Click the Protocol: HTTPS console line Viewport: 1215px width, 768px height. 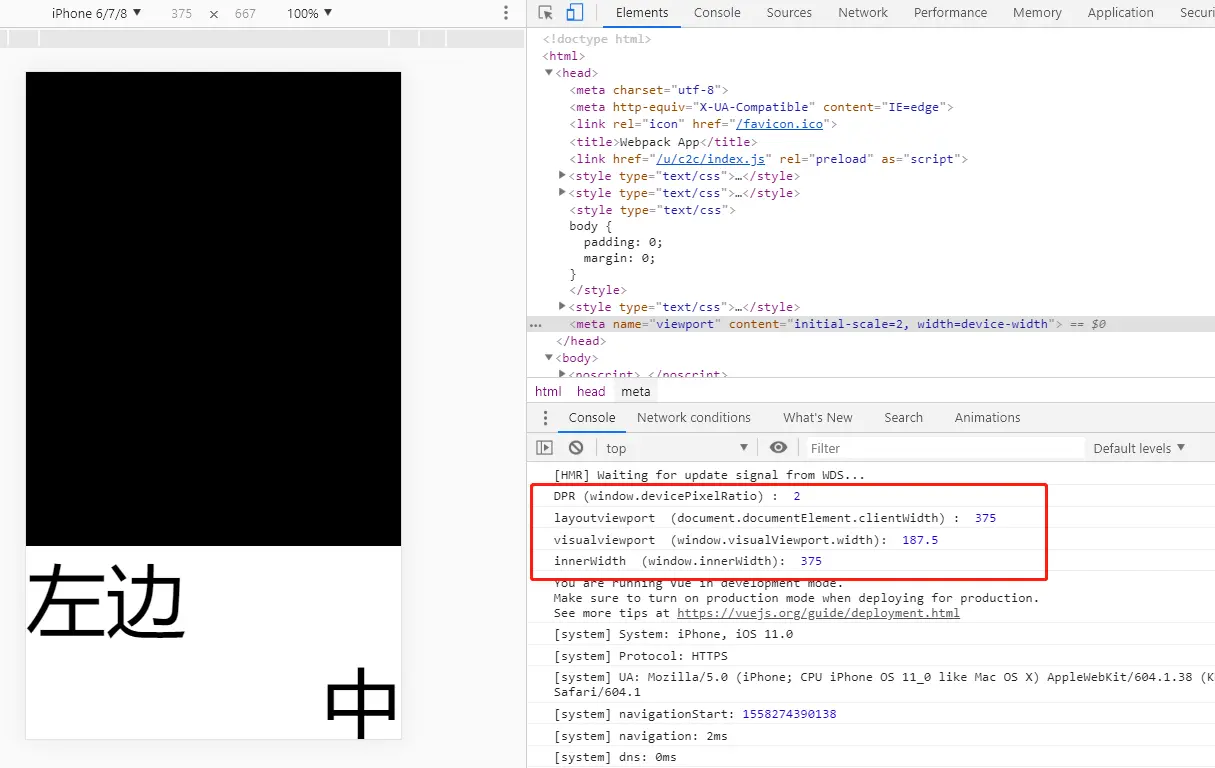(641, 656)
